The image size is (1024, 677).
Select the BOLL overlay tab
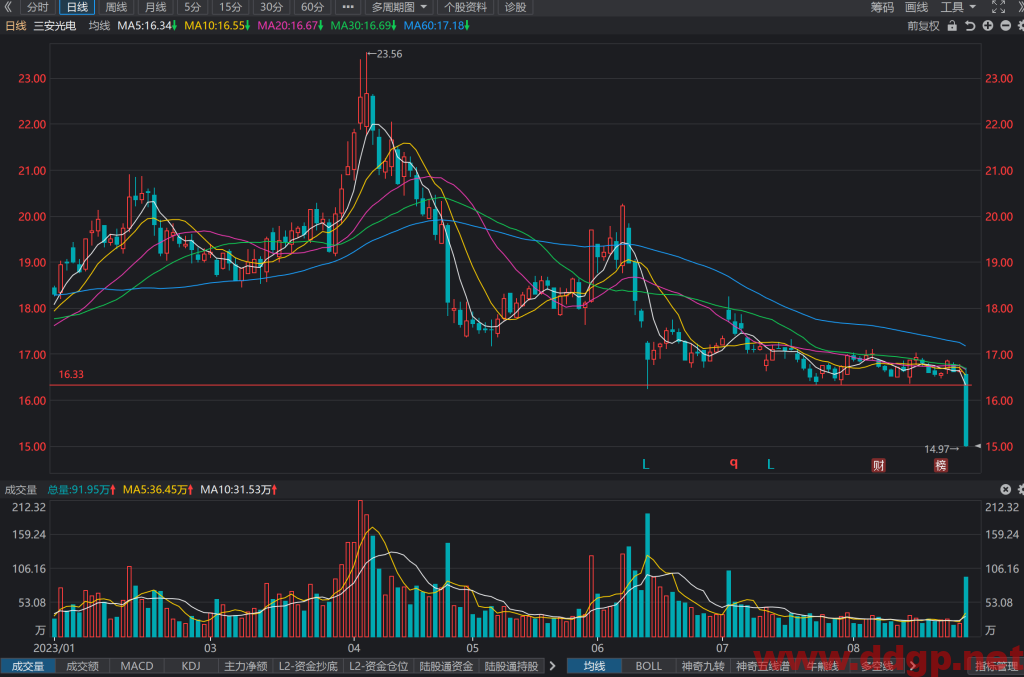[x=648, y=666]
